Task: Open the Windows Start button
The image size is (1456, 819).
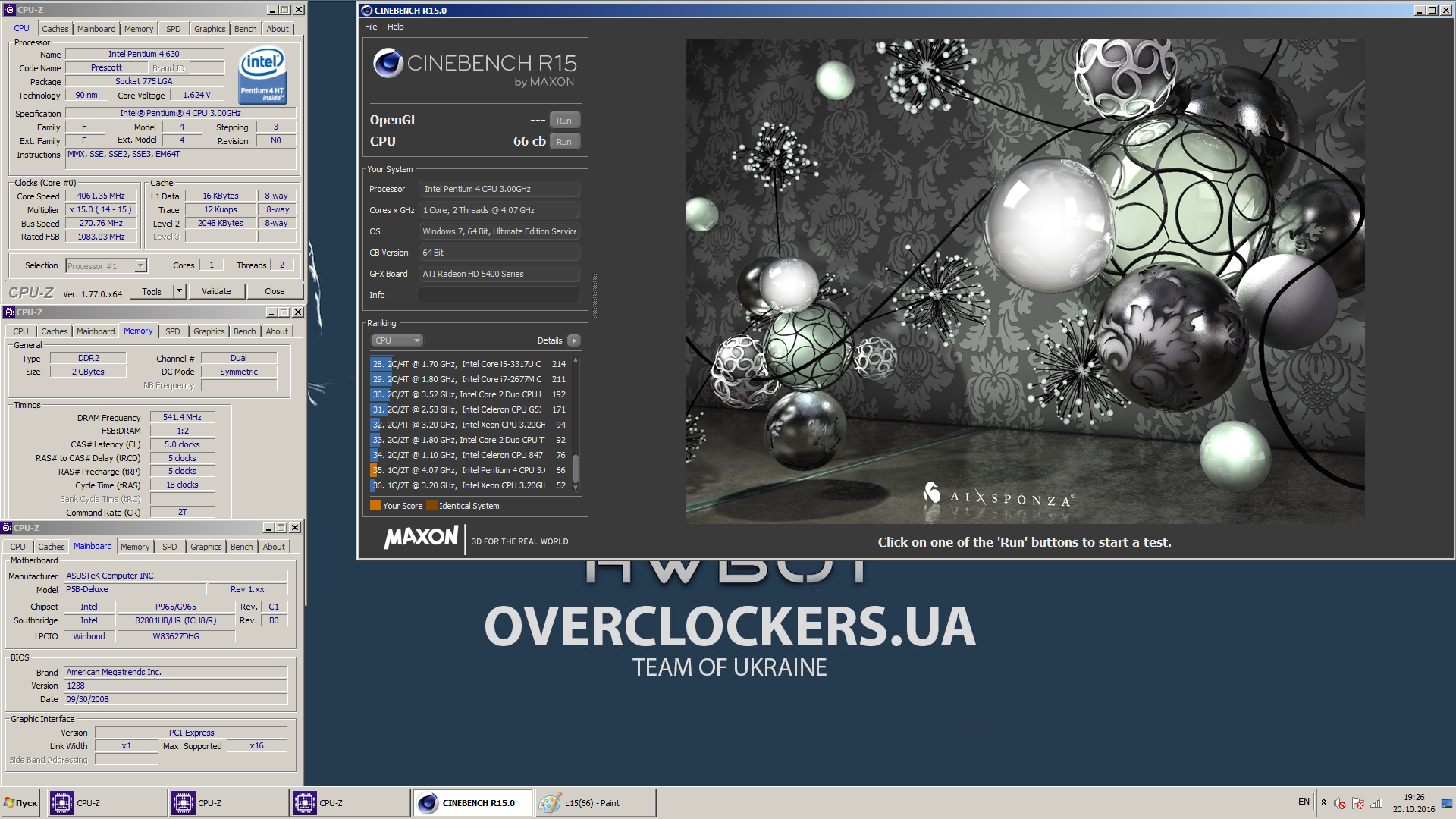Action: coord(20,803)
